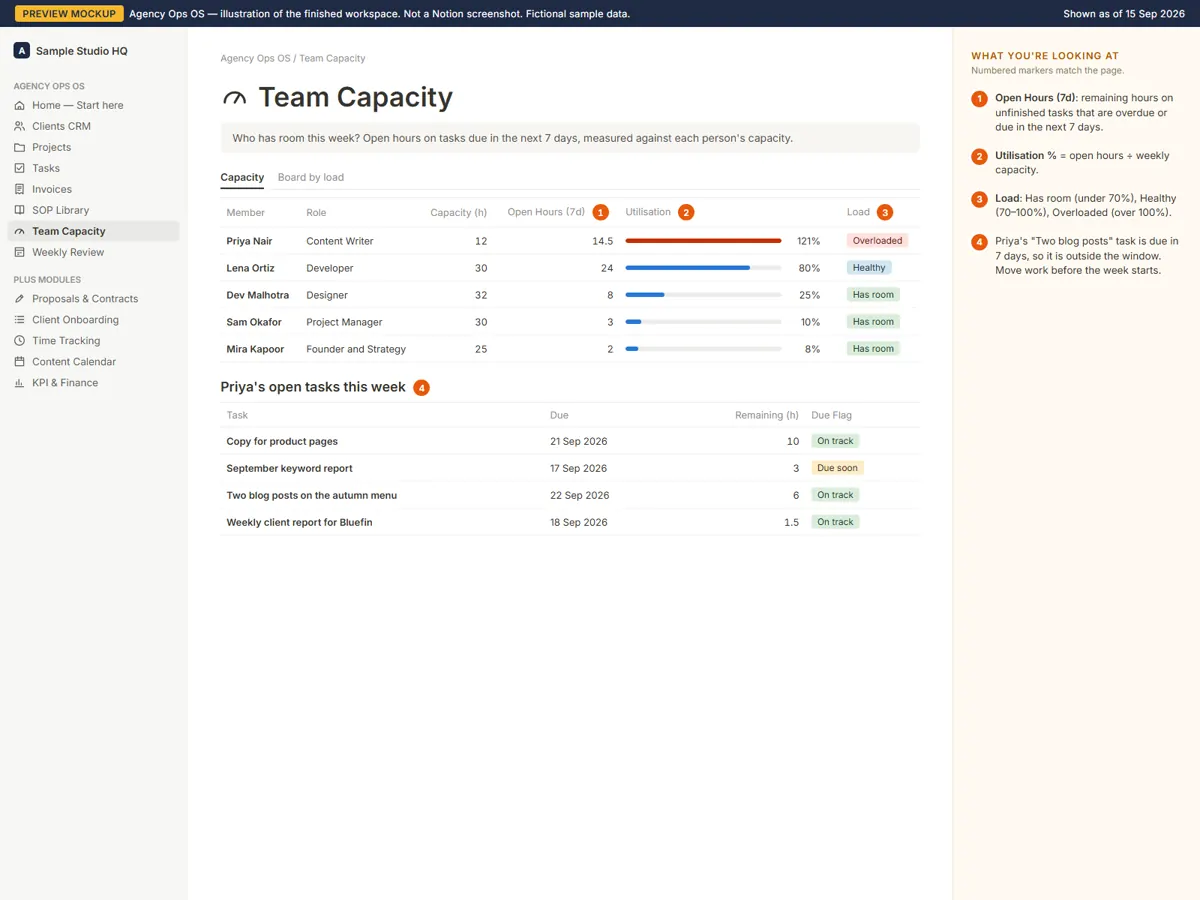Click Mira Kapoor in the member list

click(x=255, y=349)
